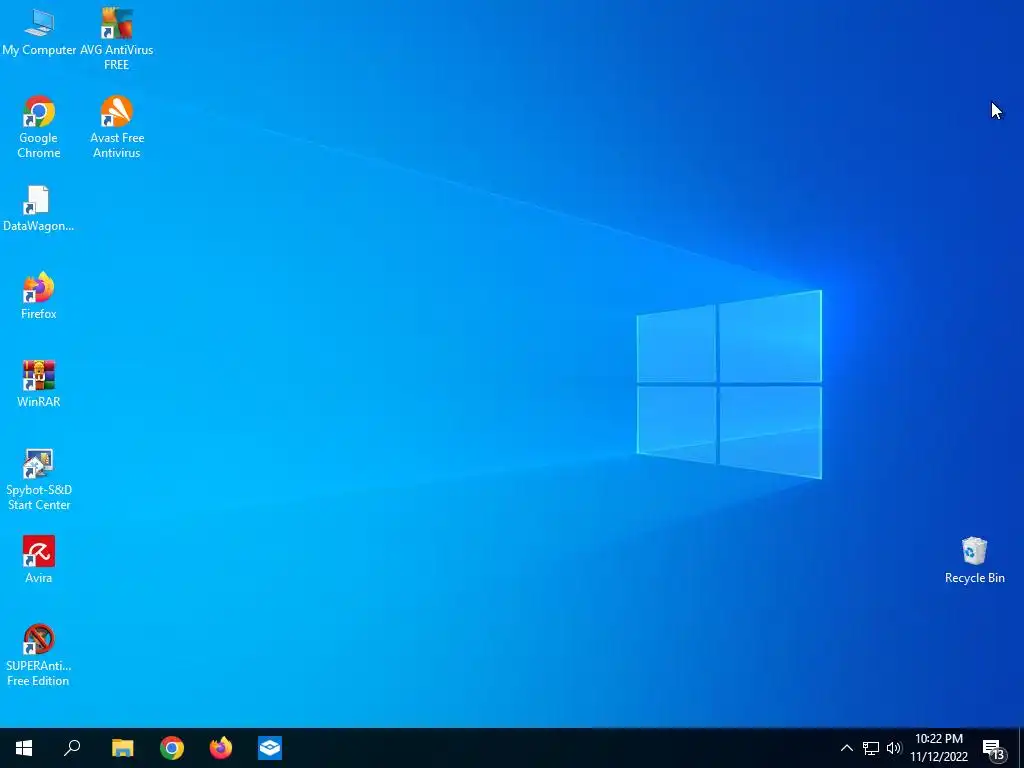This screenshot has height=768, width=1024.
Task: Open the notification center with 13 alerts
Action: (994, 750)
